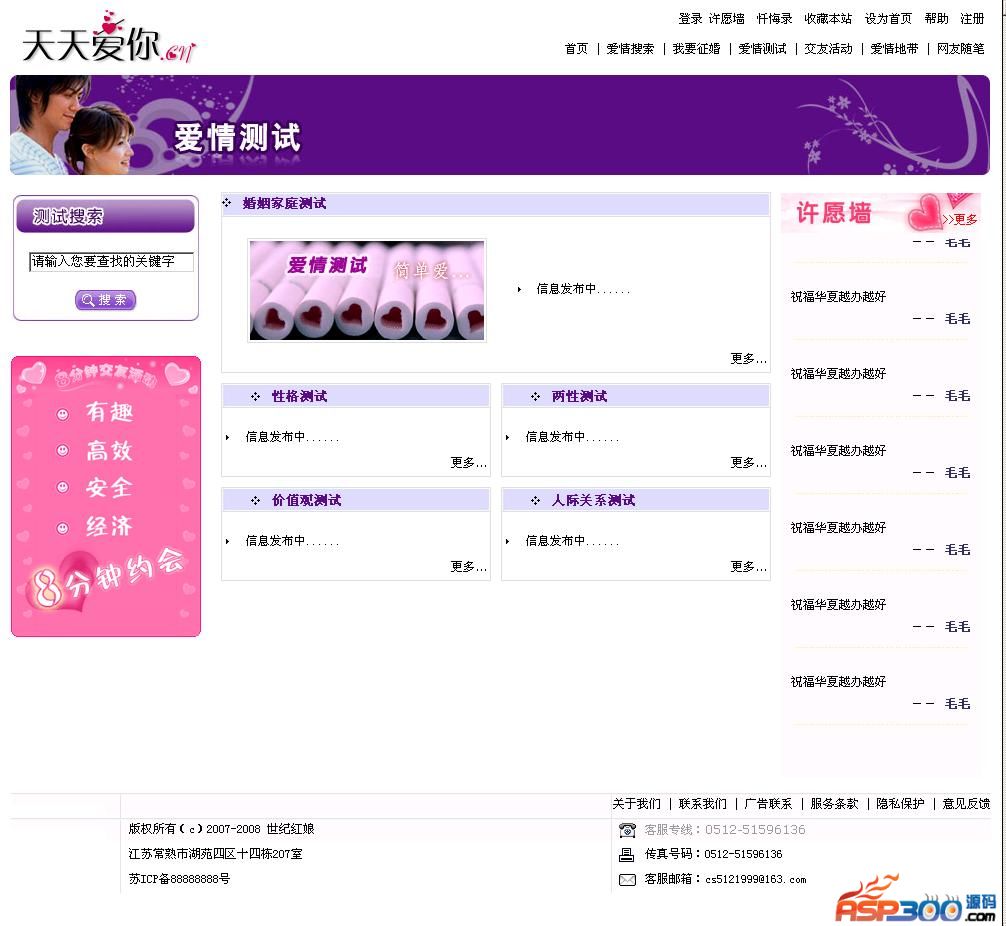Click the diamond bullet icon beside 婚姻家庭测试

coord(226,203)
